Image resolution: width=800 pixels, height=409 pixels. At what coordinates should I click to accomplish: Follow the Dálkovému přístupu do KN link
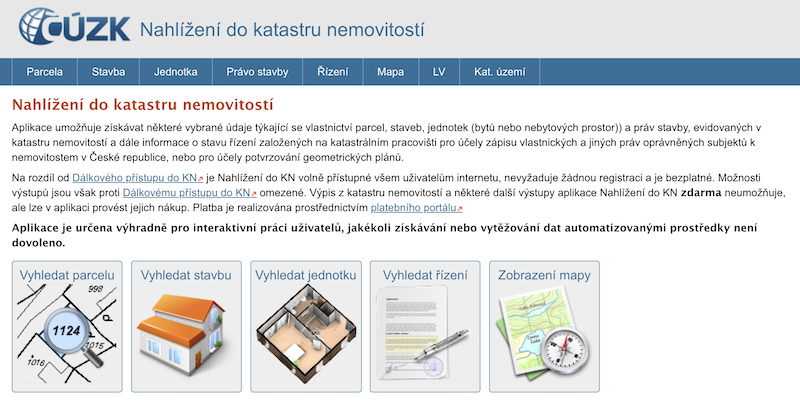(189, 193)
